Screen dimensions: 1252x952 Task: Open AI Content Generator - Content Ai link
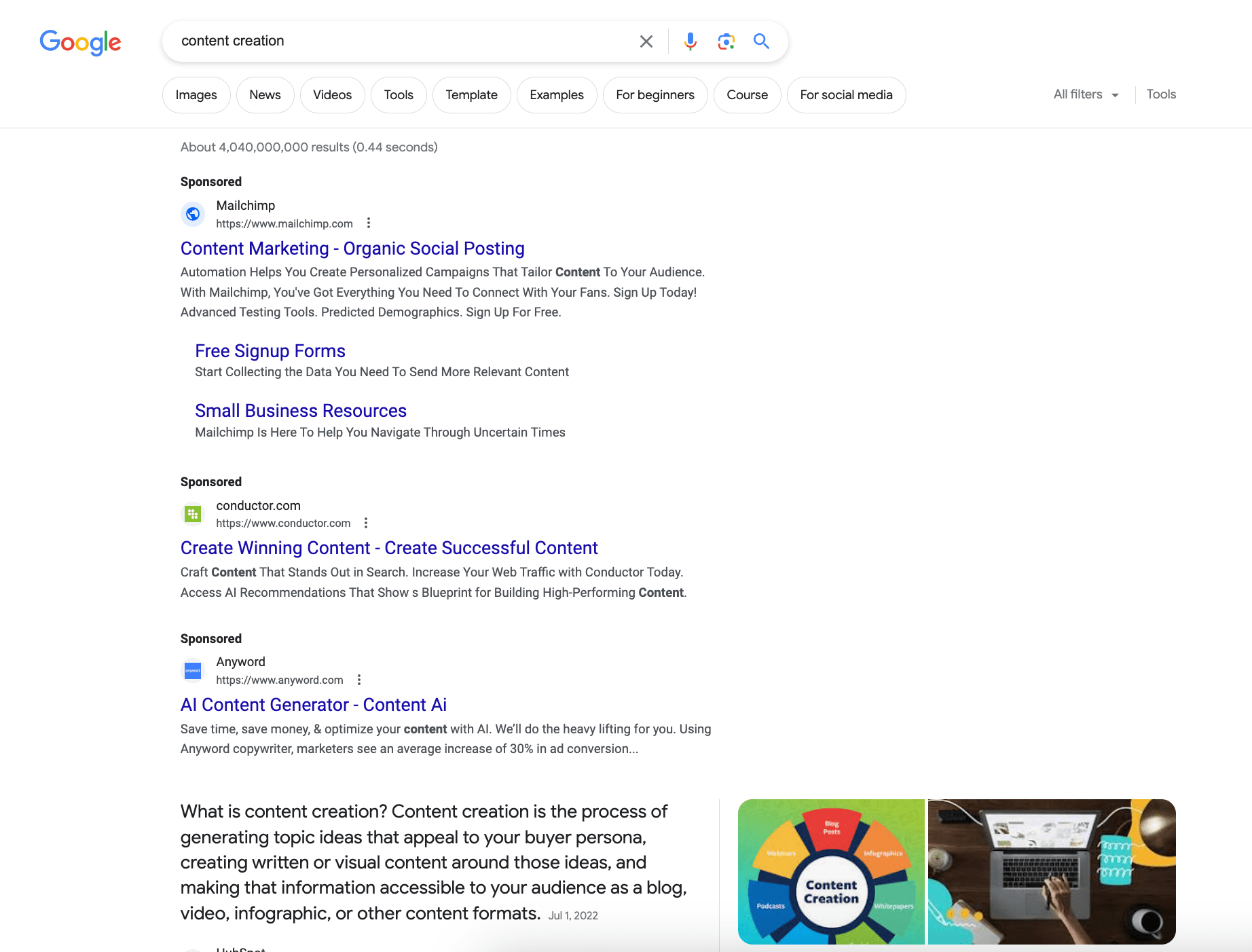coord(314,705)
